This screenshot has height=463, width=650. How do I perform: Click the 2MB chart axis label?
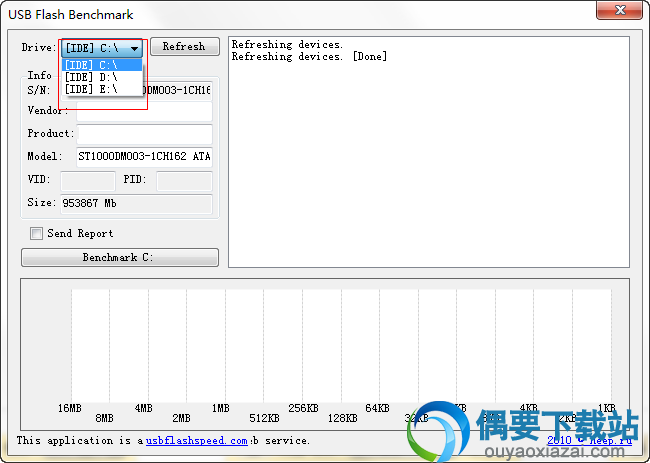[x=181, y=418]
